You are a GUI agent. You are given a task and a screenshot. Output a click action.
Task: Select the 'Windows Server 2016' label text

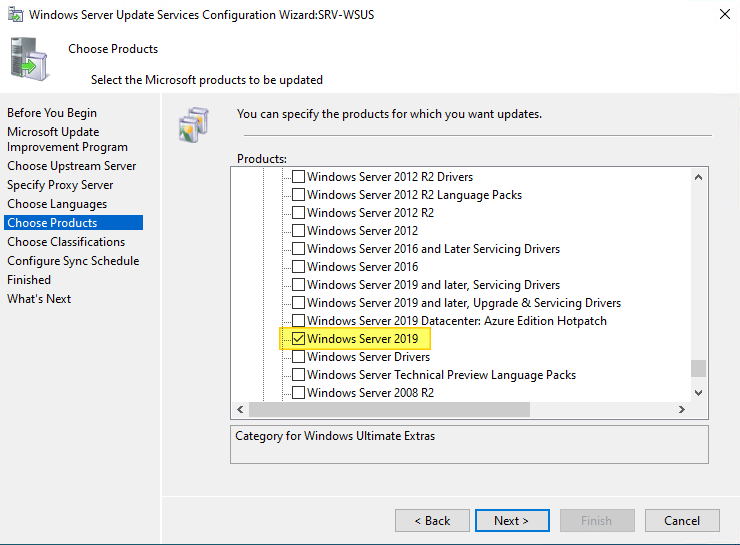tap(362, 267)
